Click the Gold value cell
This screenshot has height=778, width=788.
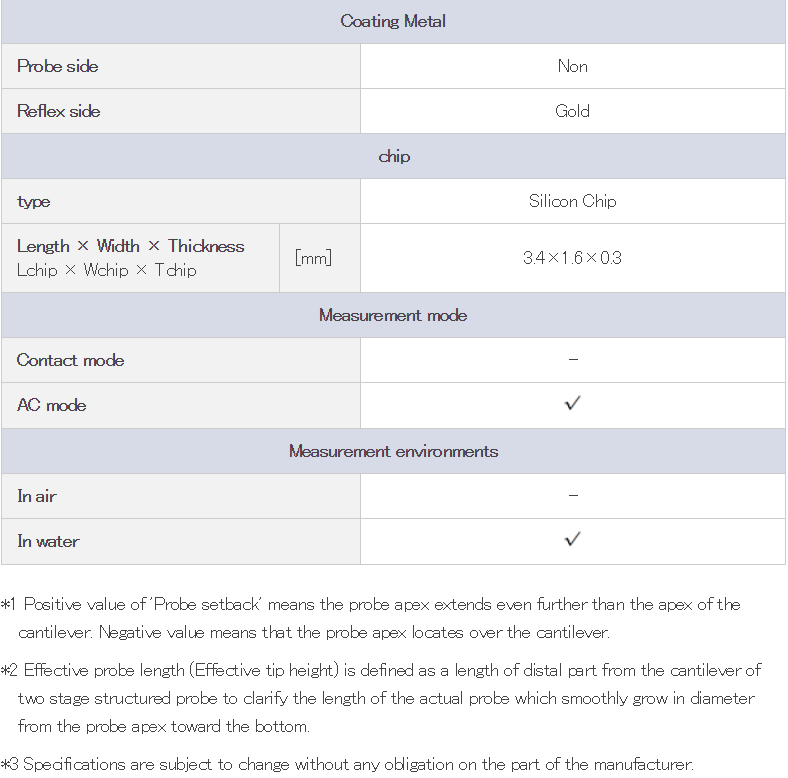coord(573,111)
